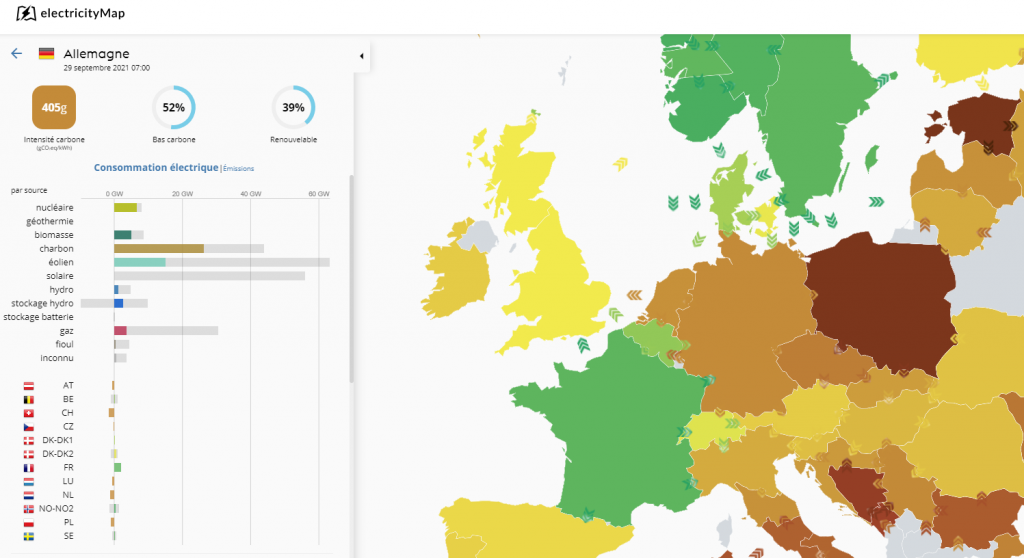Click the 52% Bas carbone gauge
The width and height of the screenshot is (1024, 558).
click(x=173, y=107)
